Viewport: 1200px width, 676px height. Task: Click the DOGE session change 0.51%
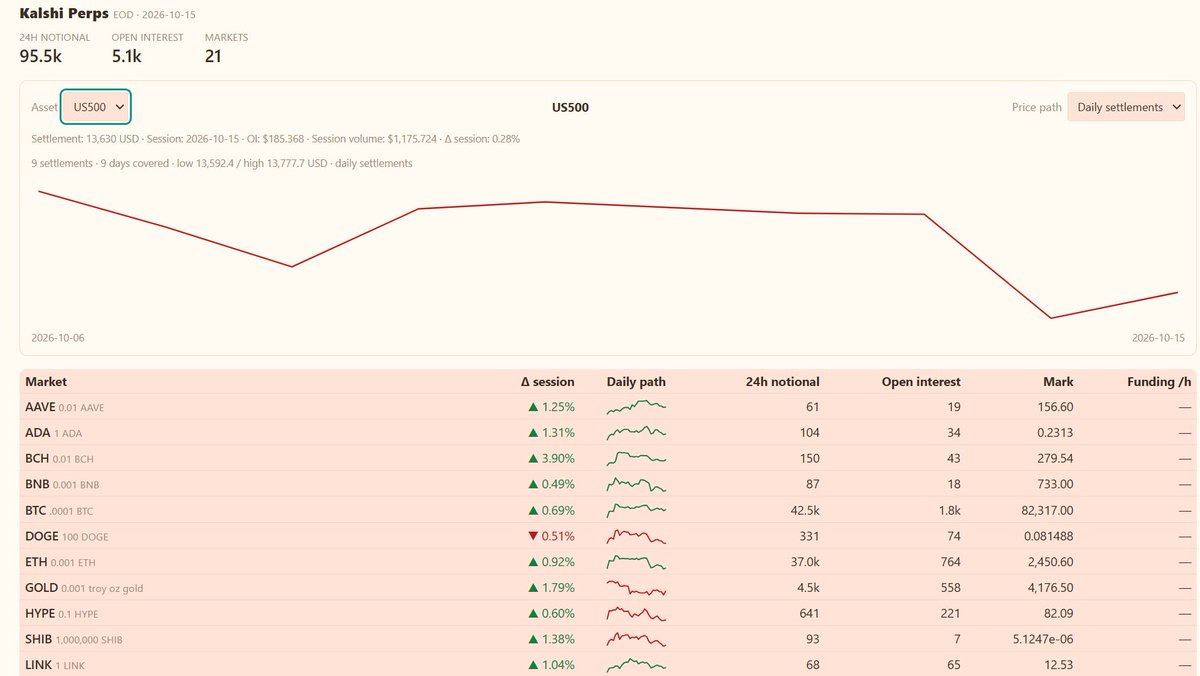[x=551, y=536]
